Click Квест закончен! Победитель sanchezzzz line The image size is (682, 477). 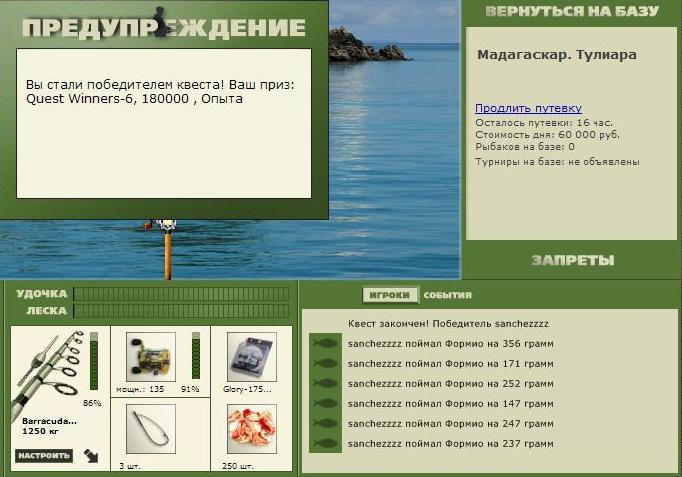point(448,324)
